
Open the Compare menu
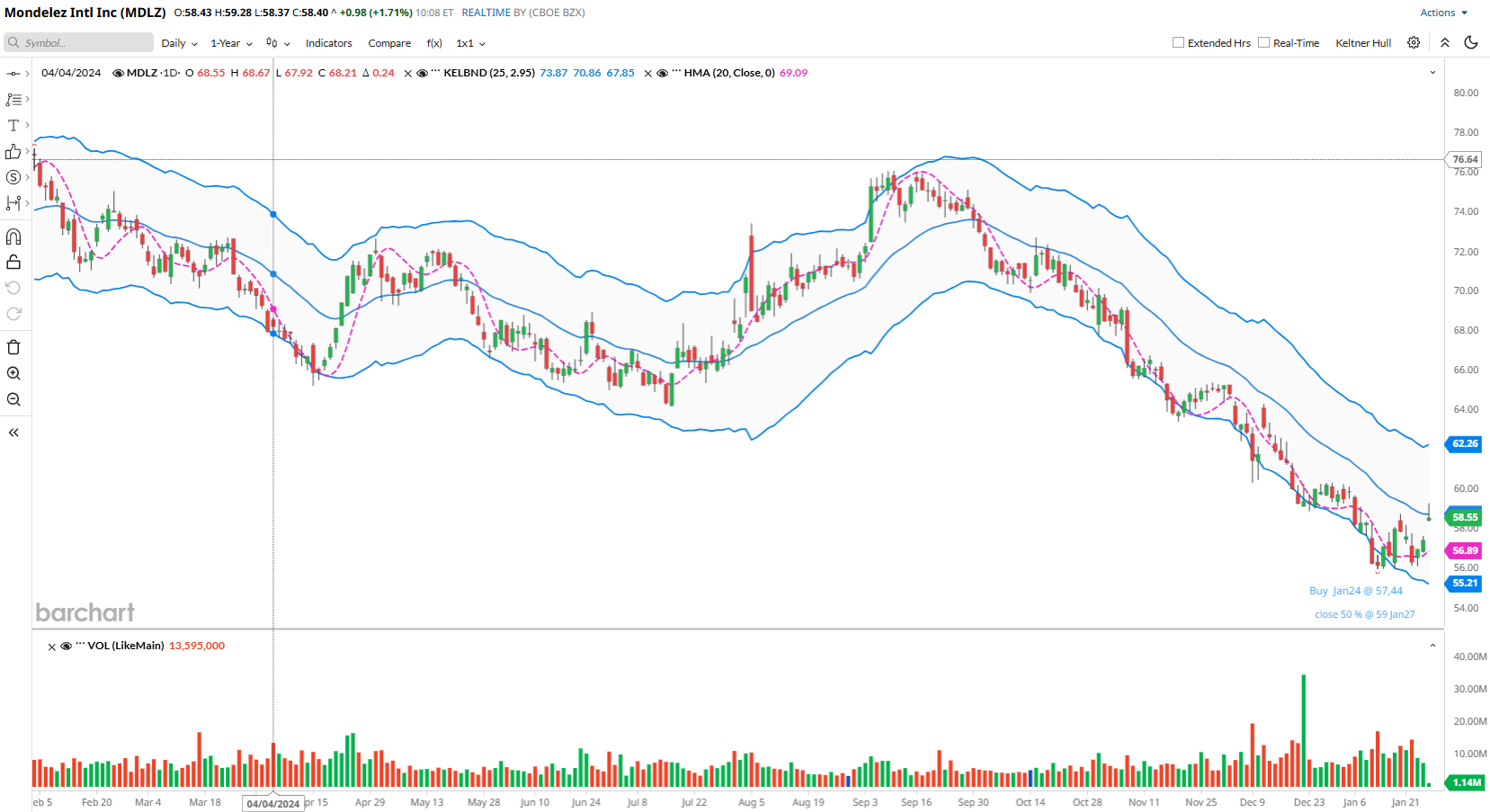(x=389, y=43)
